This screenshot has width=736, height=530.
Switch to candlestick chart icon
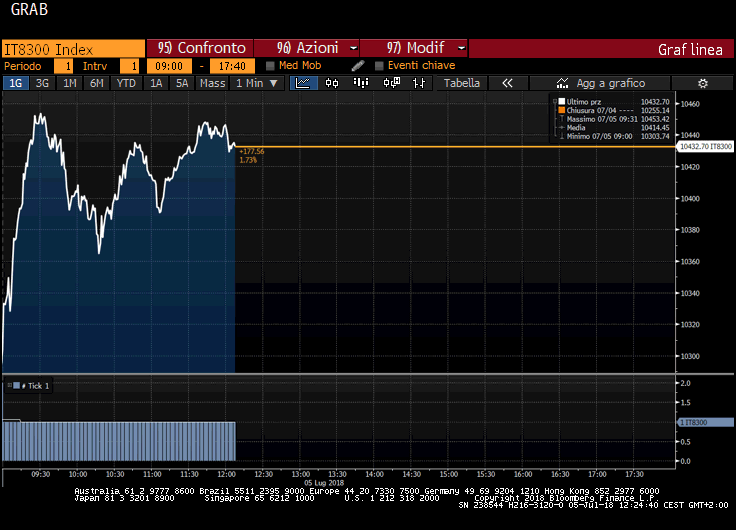331,83
